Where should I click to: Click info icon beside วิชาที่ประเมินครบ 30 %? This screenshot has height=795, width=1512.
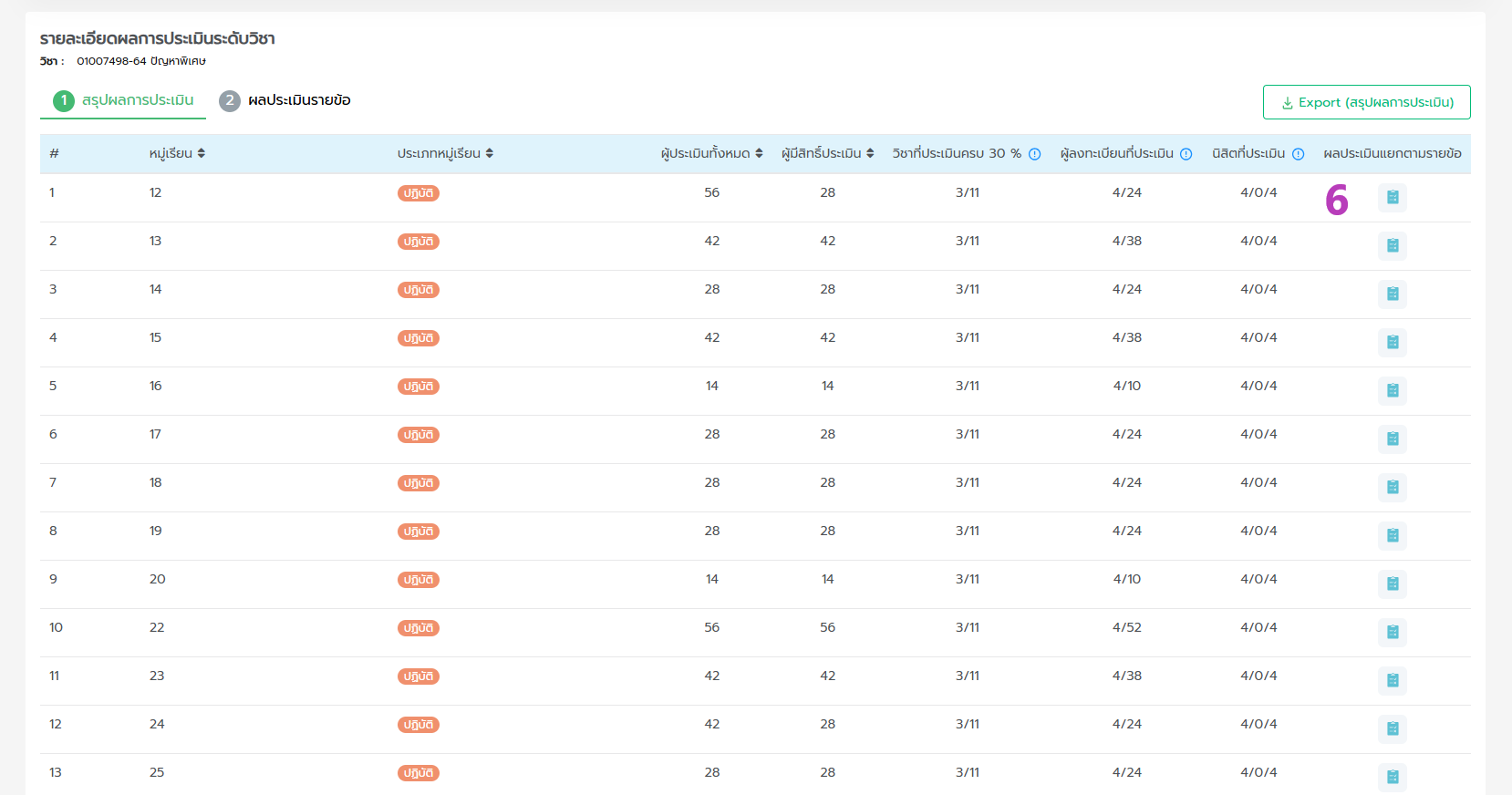pos(1034,154)
